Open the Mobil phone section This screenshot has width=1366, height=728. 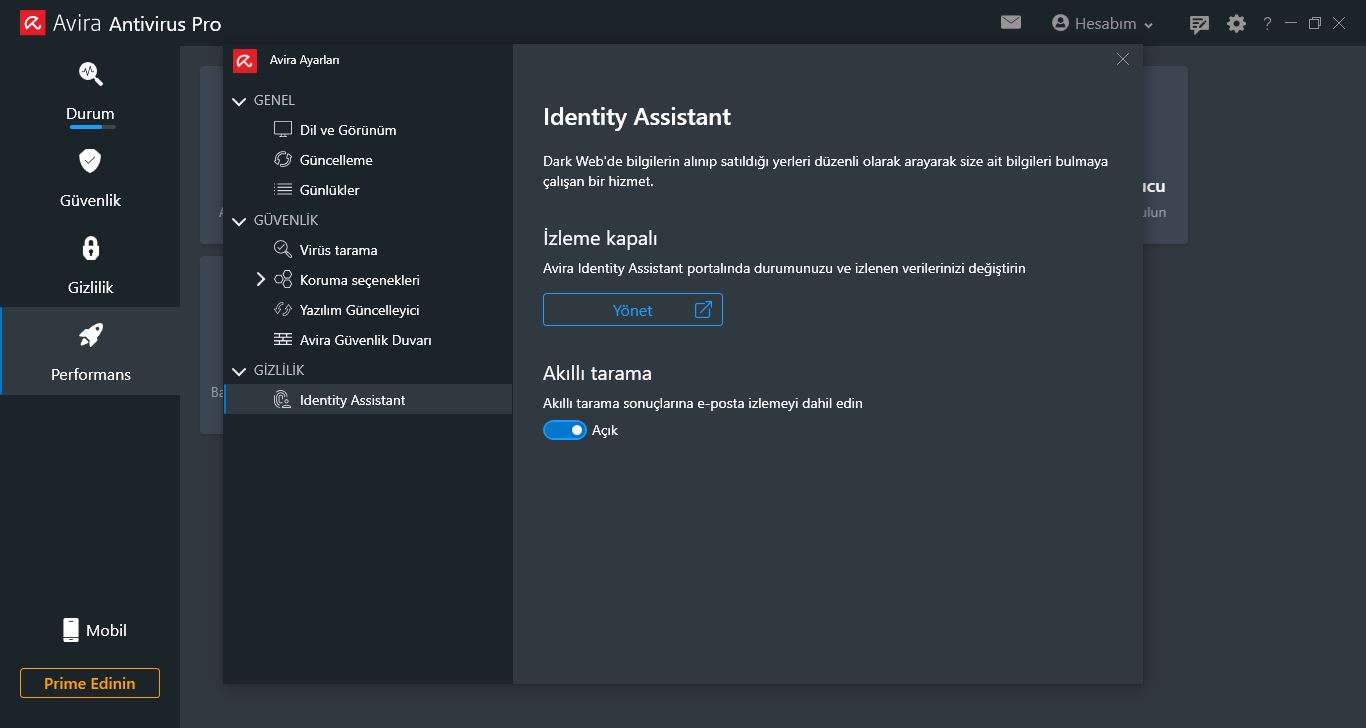[x=94, y=630]
